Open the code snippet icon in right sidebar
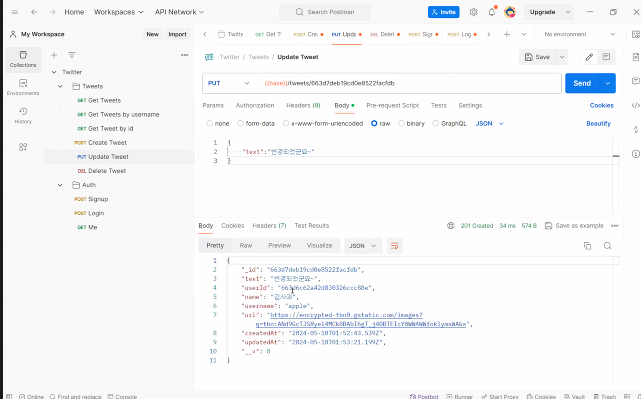 point(635,105)
